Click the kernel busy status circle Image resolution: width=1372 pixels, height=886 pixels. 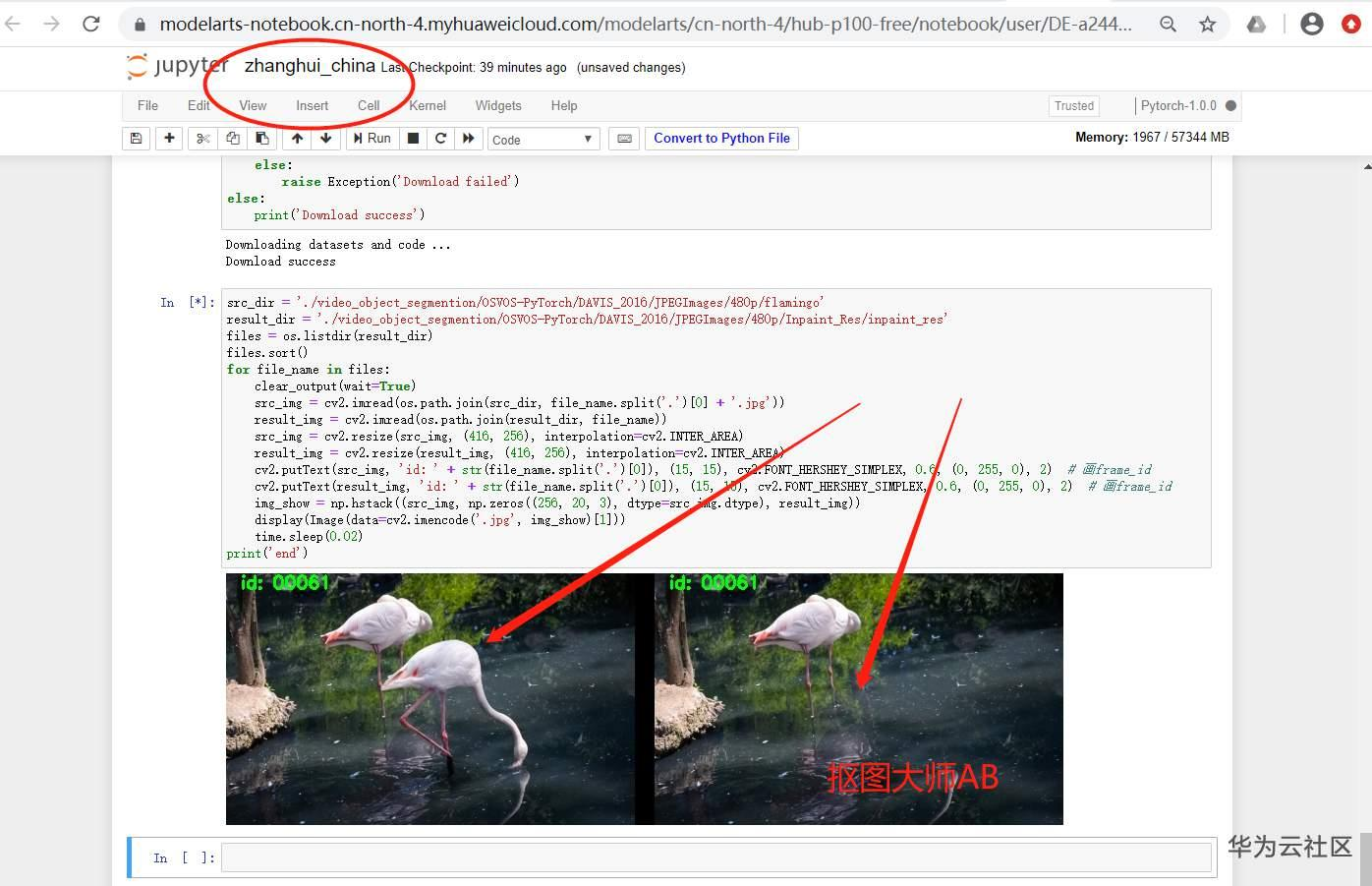1230,105
